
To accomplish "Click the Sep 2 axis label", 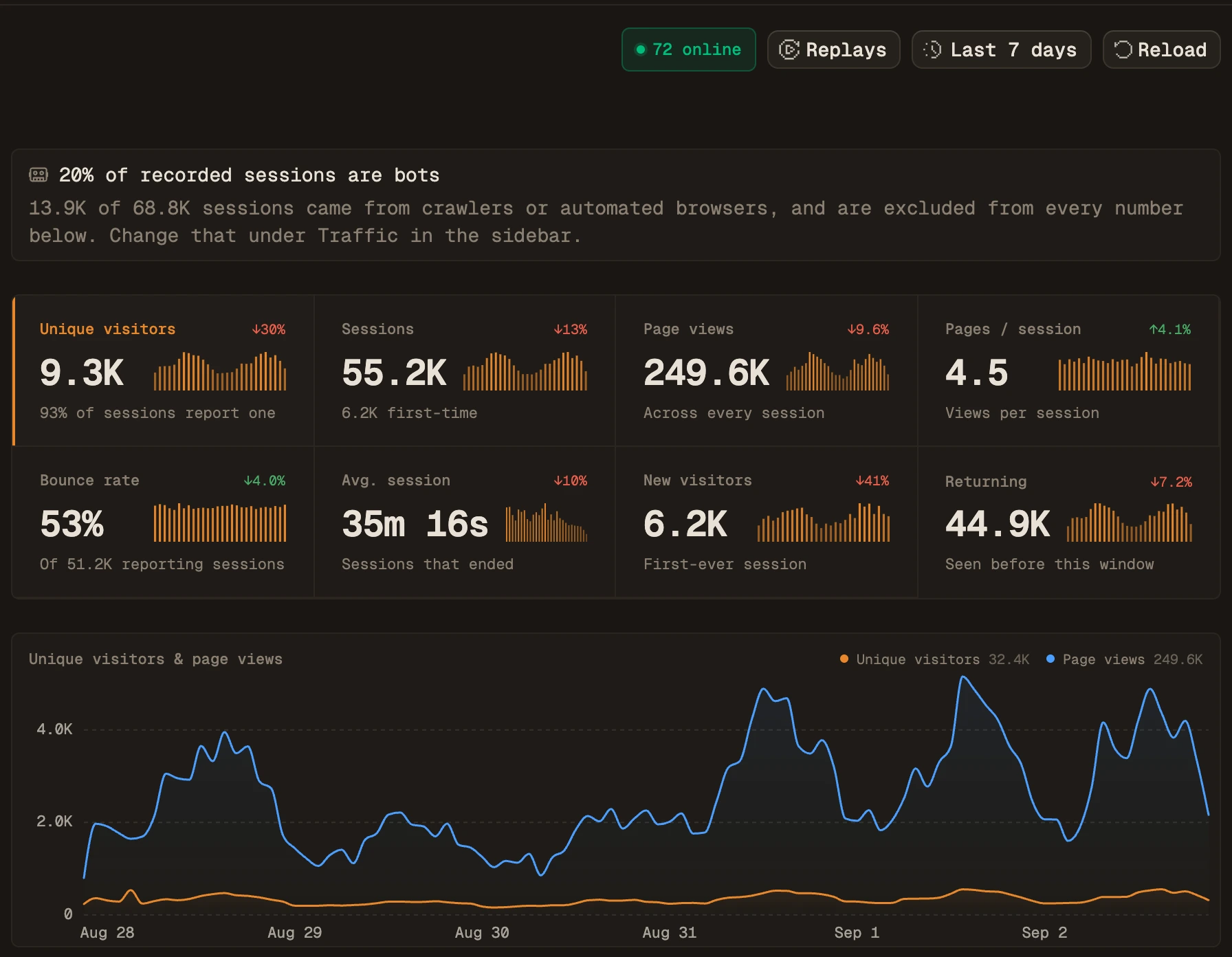I will click(1044, 933).
